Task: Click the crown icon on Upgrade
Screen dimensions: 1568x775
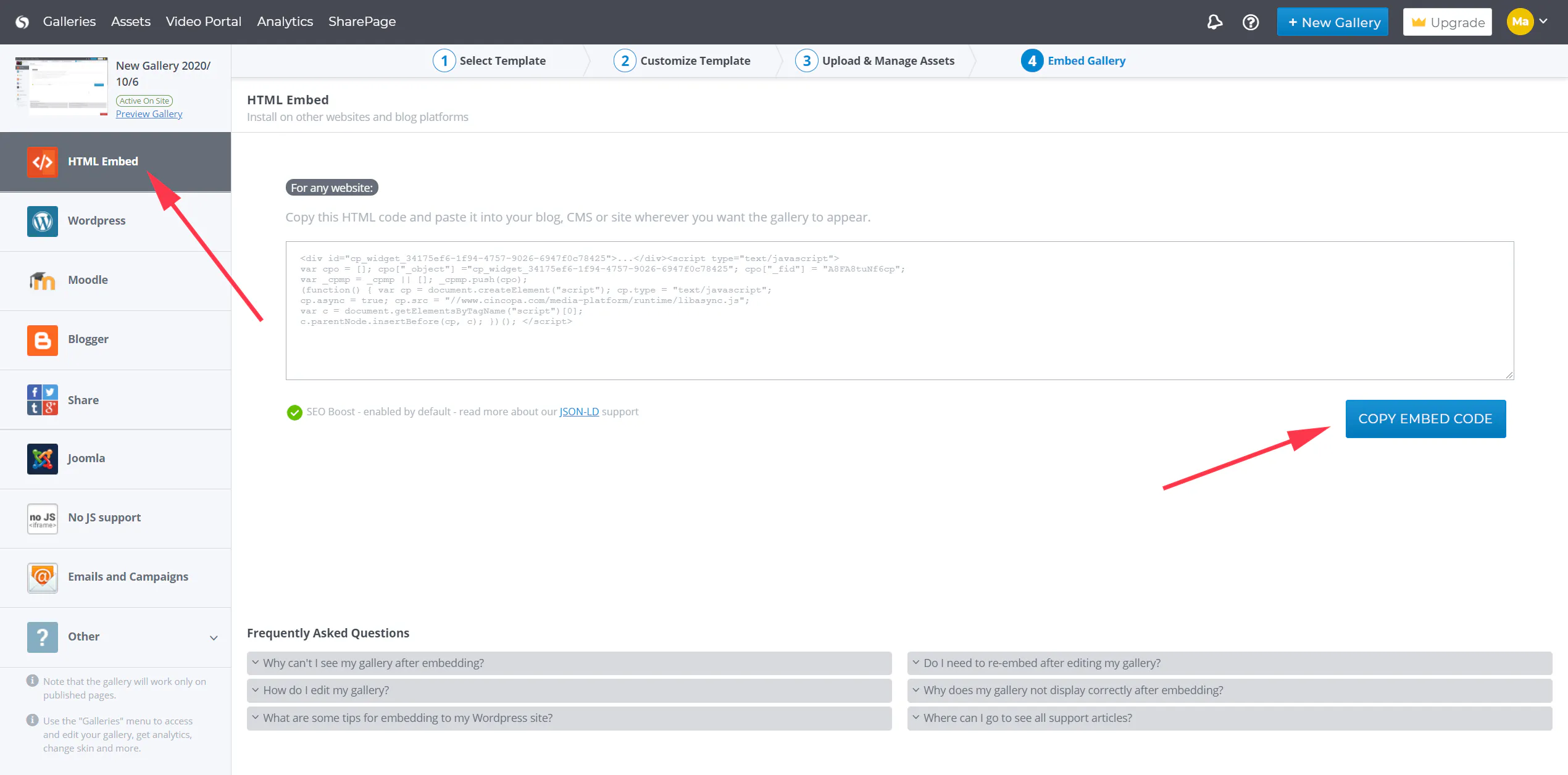Action: 1419,22
